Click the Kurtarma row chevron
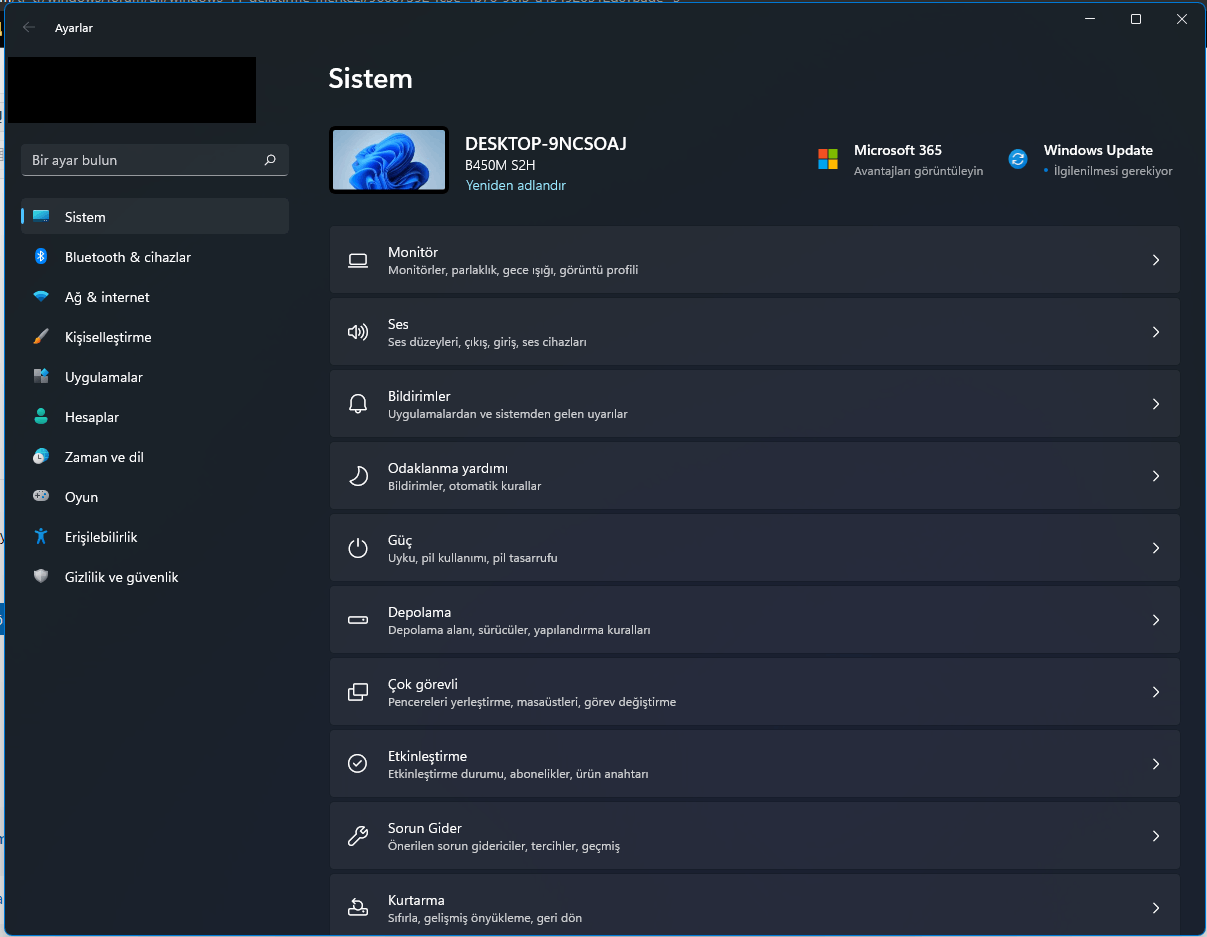Viewport: 1207px width, 937px height. pos(1156,908)
